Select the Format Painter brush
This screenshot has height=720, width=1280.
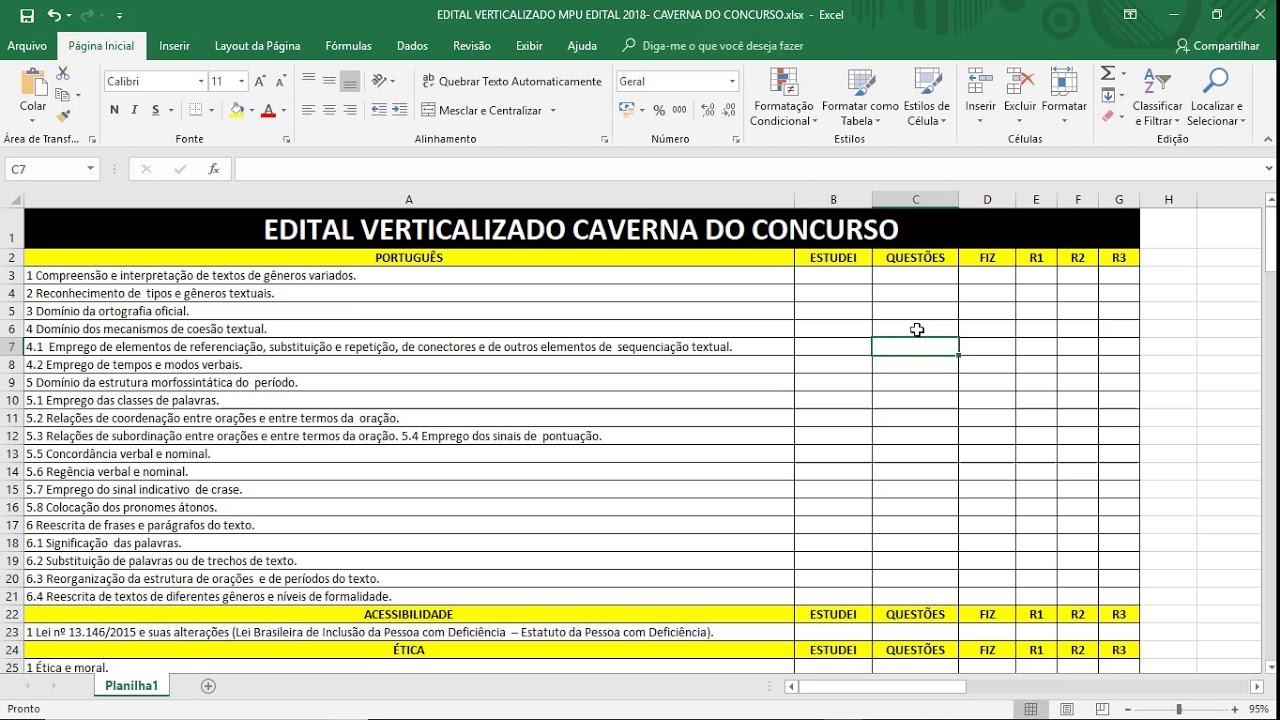pyautogui.click(x=63, y=116)
